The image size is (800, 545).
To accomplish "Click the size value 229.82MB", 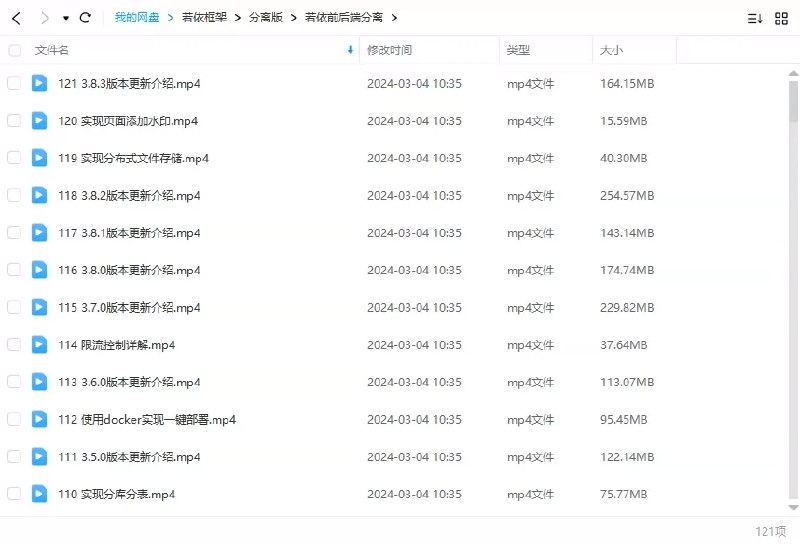I will pos(627,308).
